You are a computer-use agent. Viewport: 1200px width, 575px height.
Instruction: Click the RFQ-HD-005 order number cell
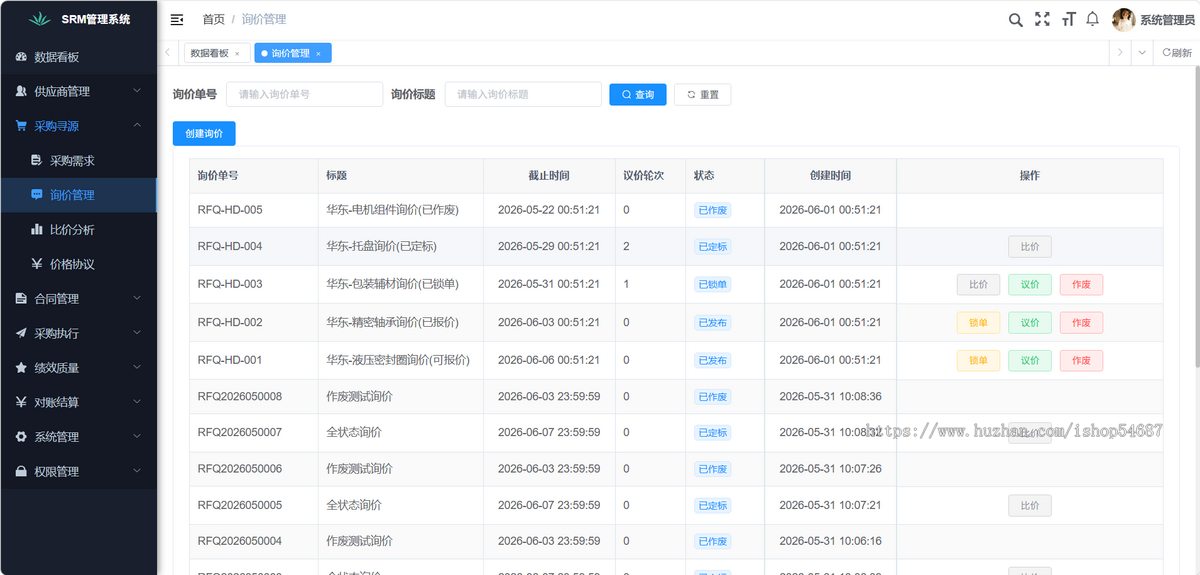[x=253, y=210]
